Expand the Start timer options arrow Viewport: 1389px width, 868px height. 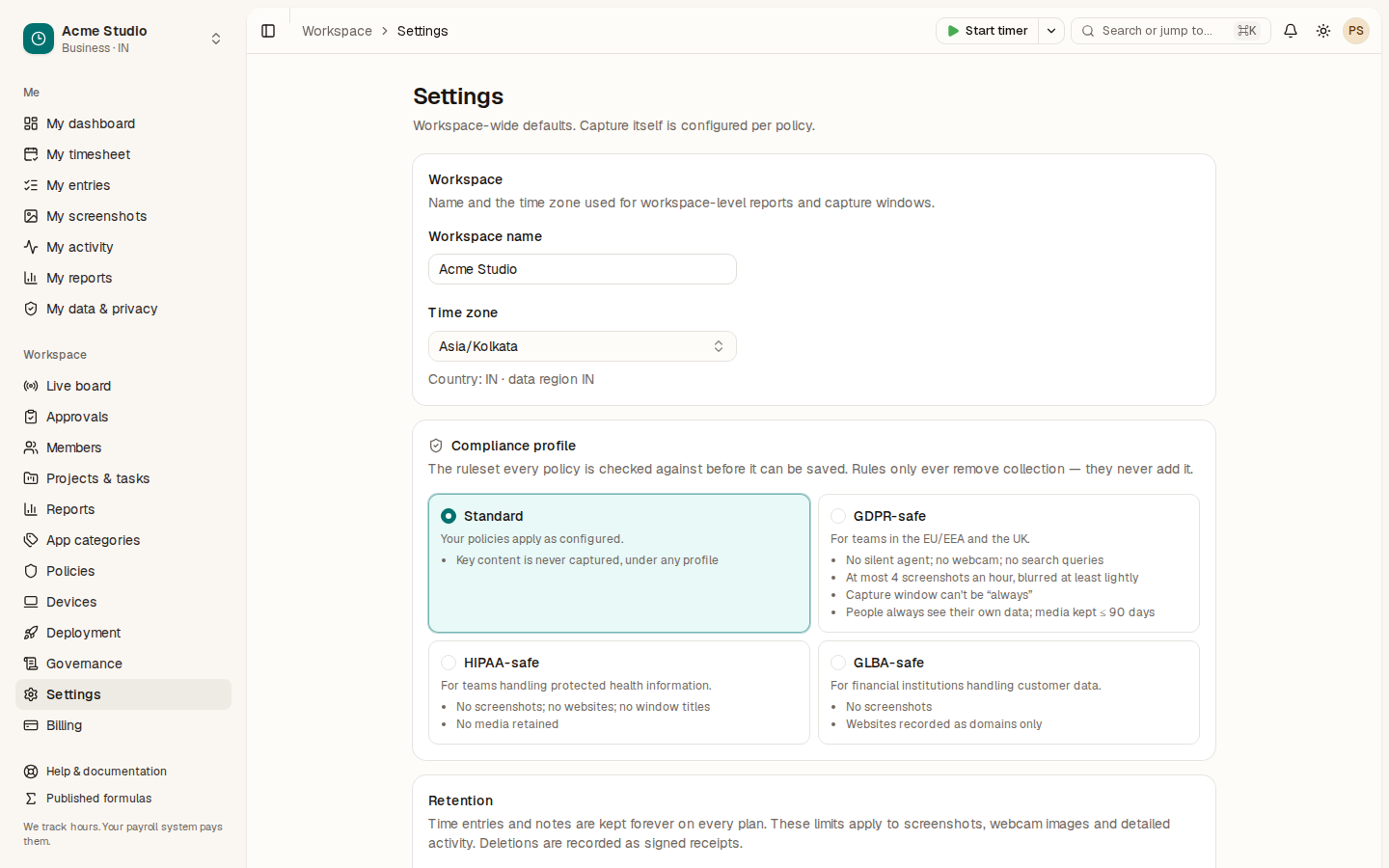click(x=1051, y=31)
